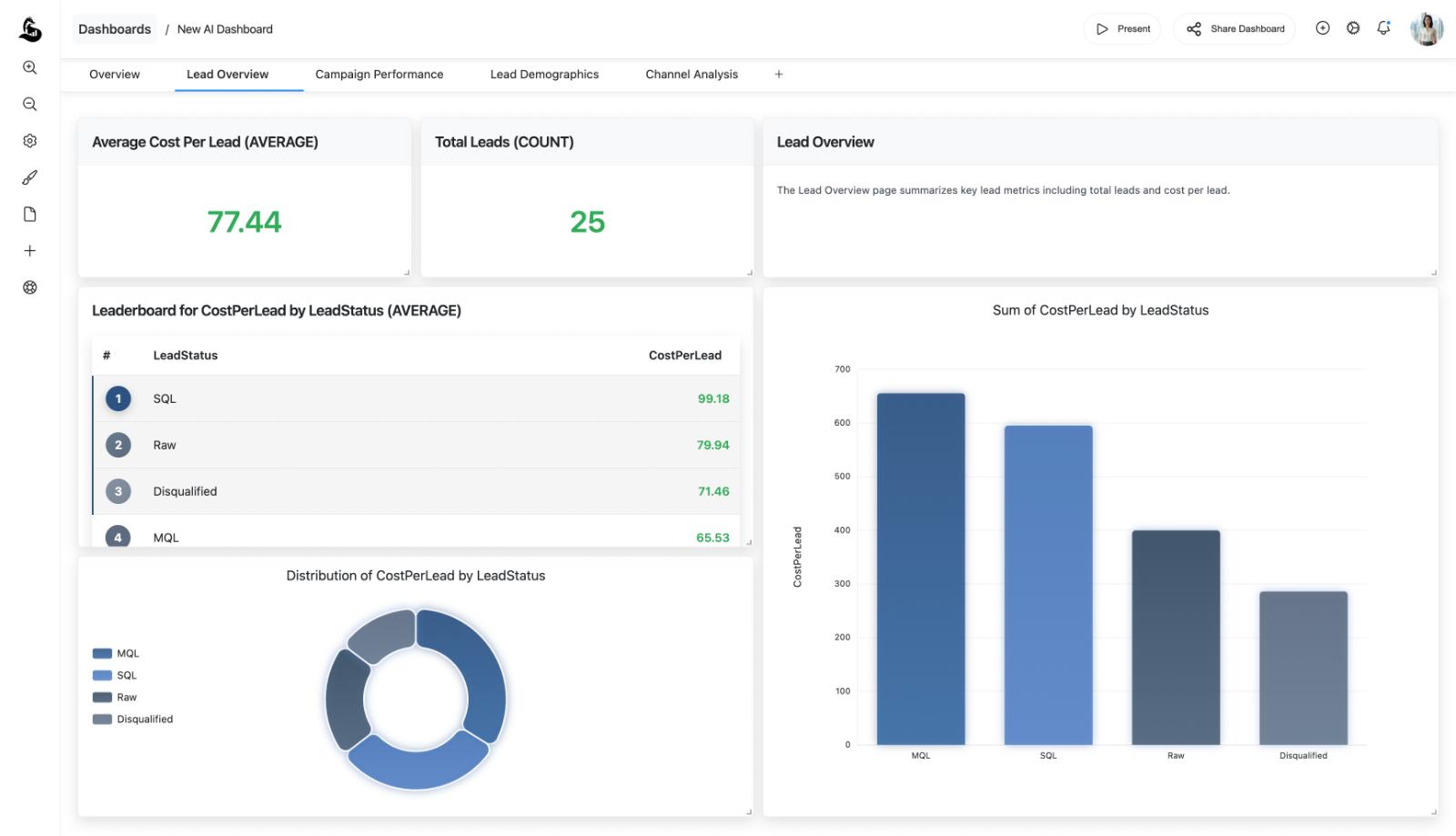Open the paintbrush theme styling tool
The image size is (1456, 836).
[x=30, y=177]
